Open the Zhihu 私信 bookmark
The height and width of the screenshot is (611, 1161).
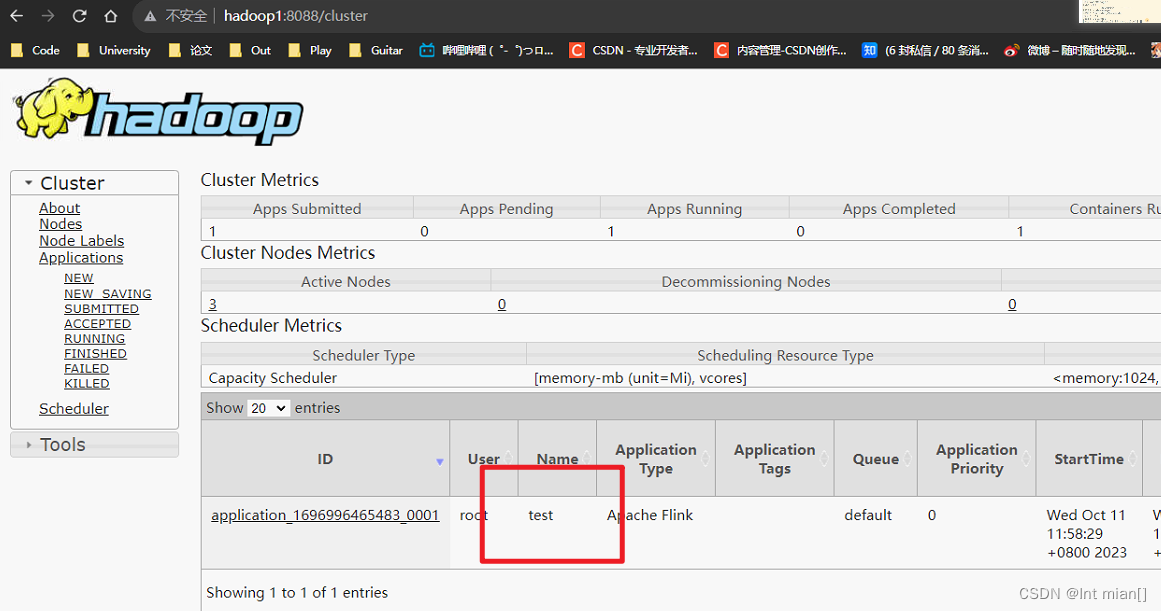926,50
